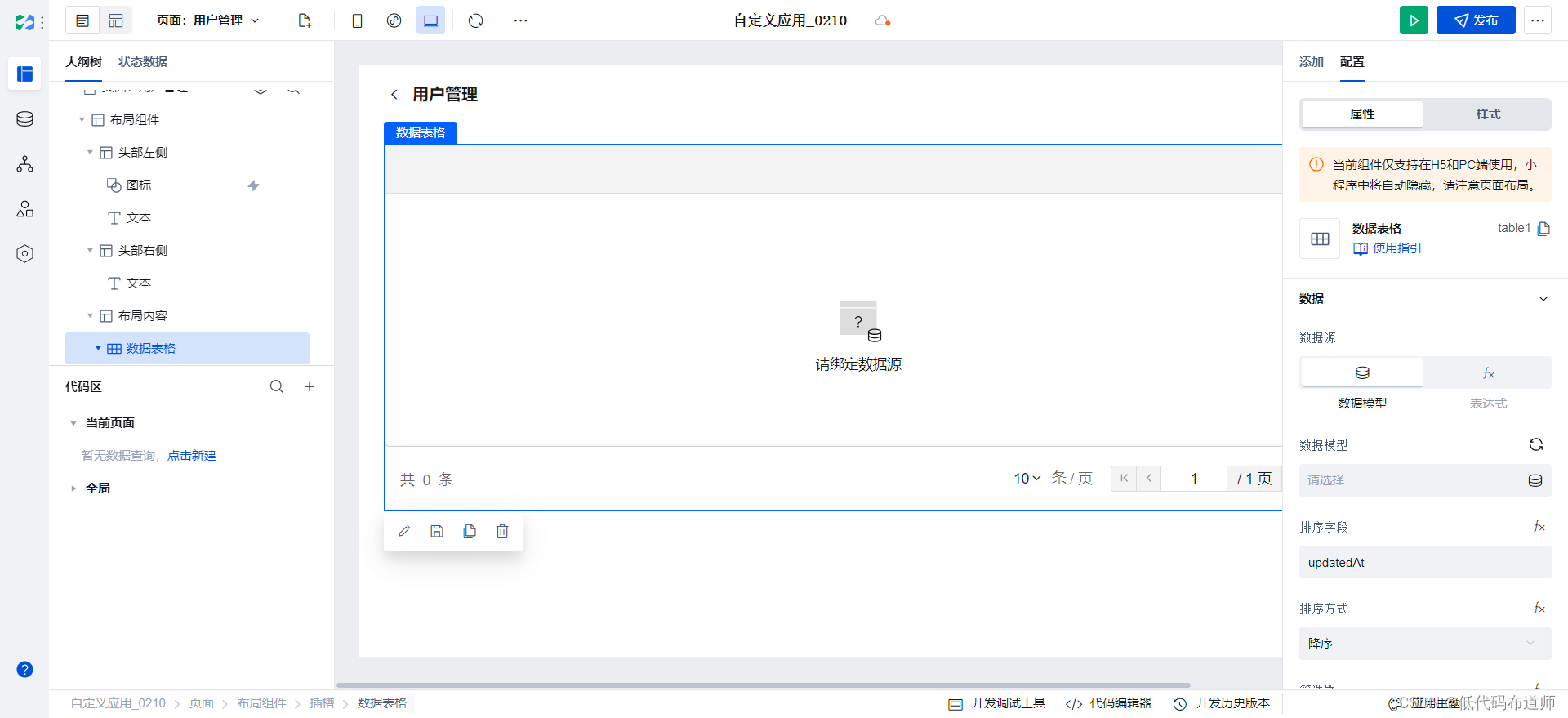Open the 大纲树 tab
This screenshot has width=1568, height=718.
(x=83, y=62)
